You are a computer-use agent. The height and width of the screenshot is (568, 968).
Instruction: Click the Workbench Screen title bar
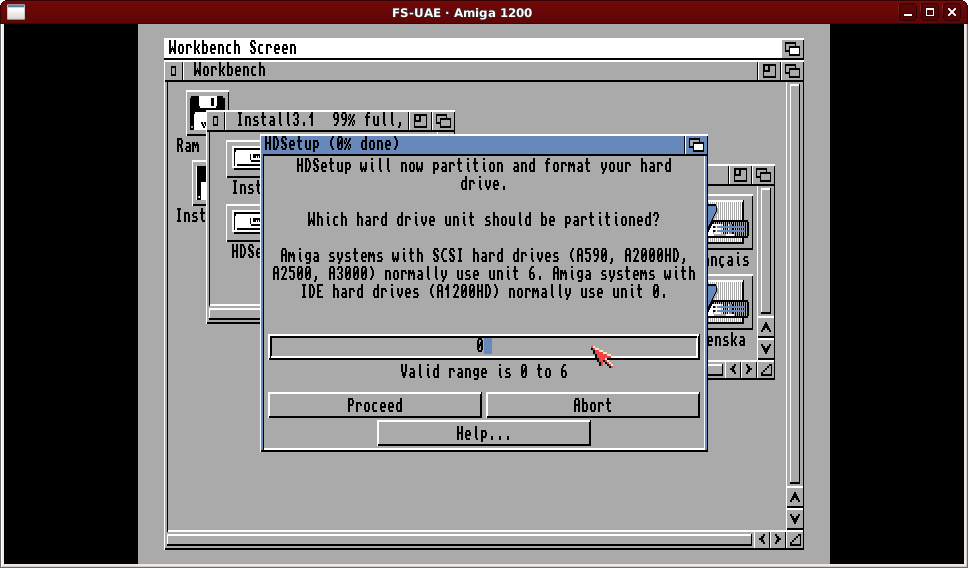coord(473,48)
